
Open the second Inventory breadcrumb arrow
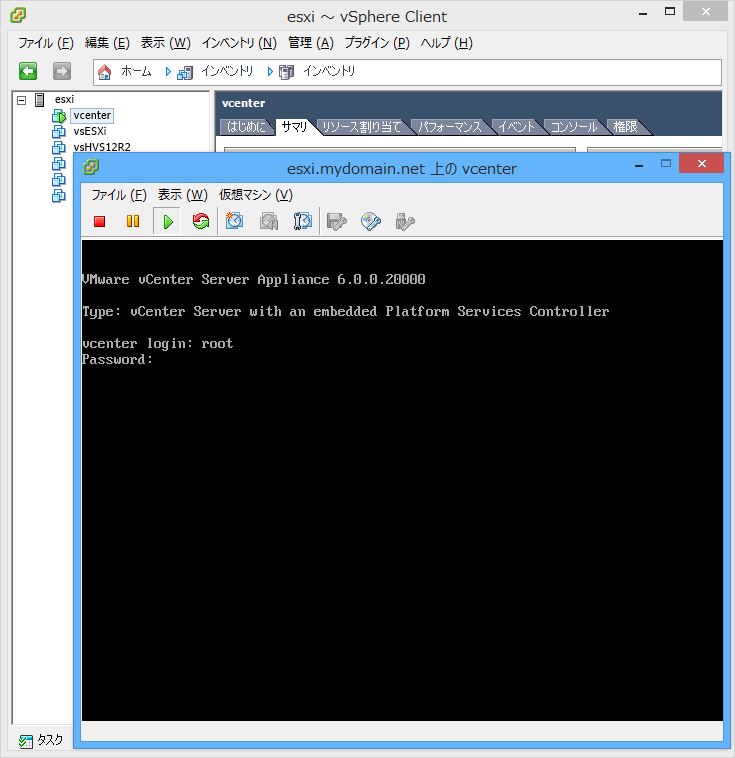[270, 72]
